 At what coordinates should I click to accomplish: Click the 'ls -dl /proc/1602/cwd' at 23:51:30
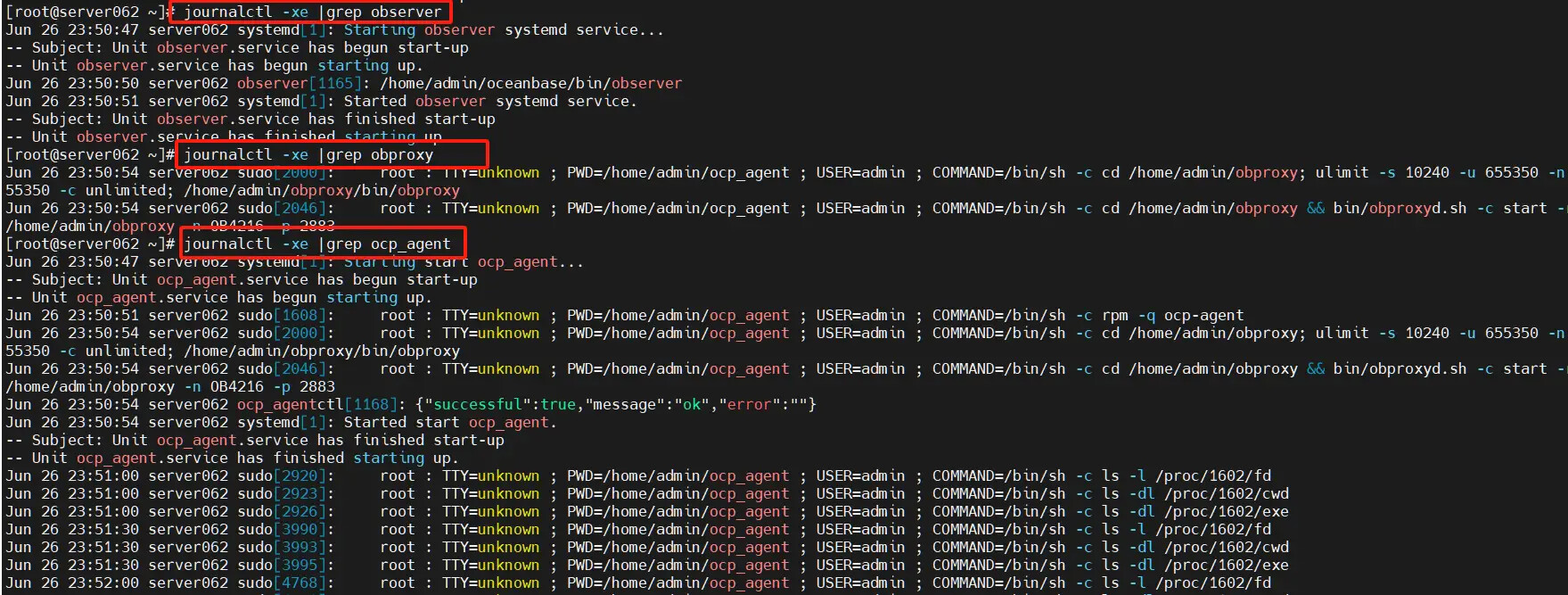point(1195,547)
